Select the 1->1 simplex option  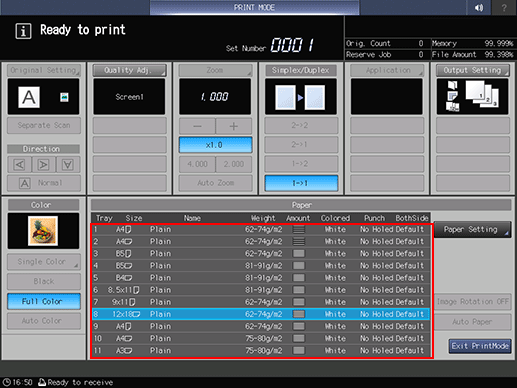[301, 183]
